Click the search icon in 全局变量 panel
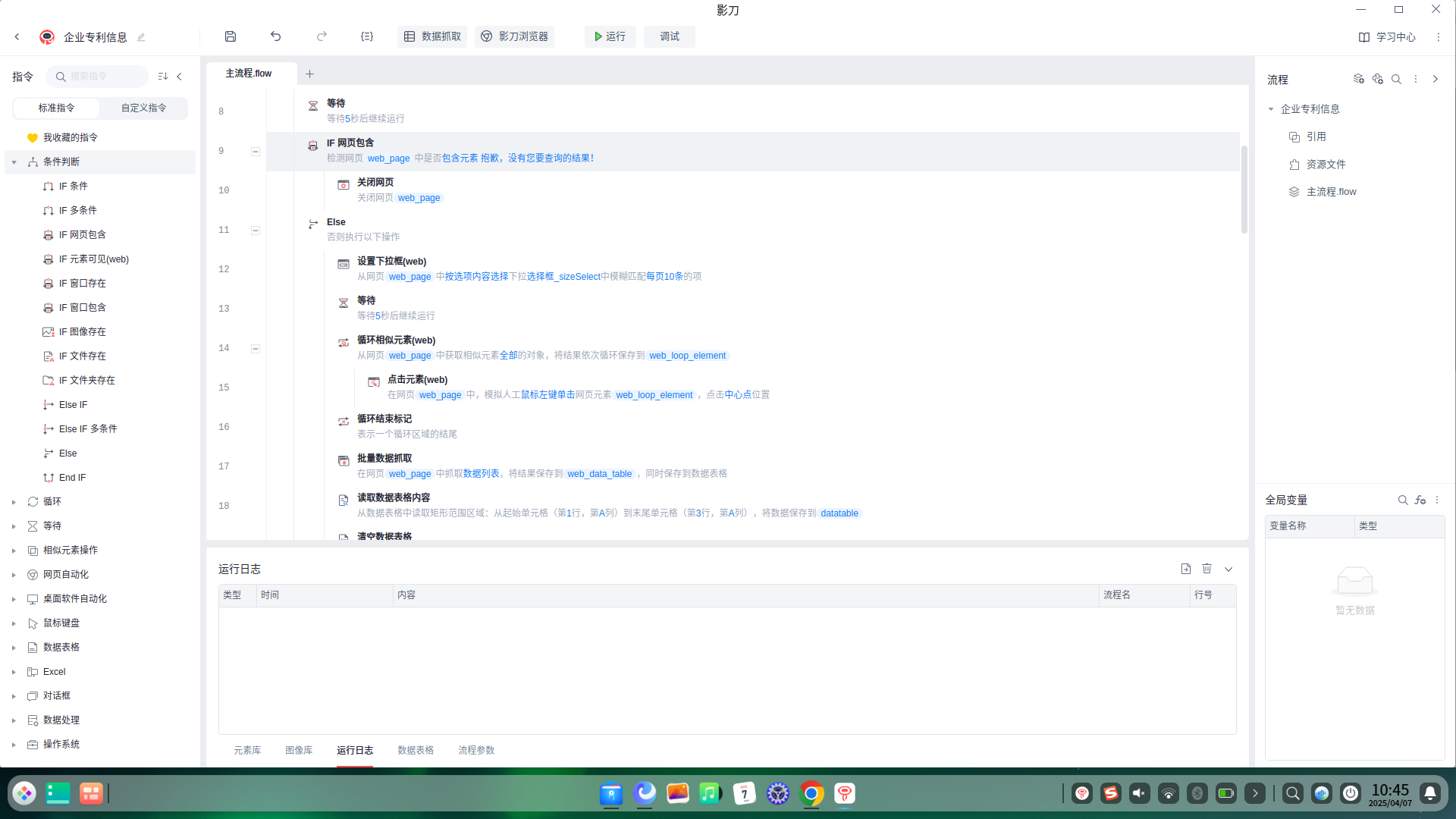 click(1403, 500)
